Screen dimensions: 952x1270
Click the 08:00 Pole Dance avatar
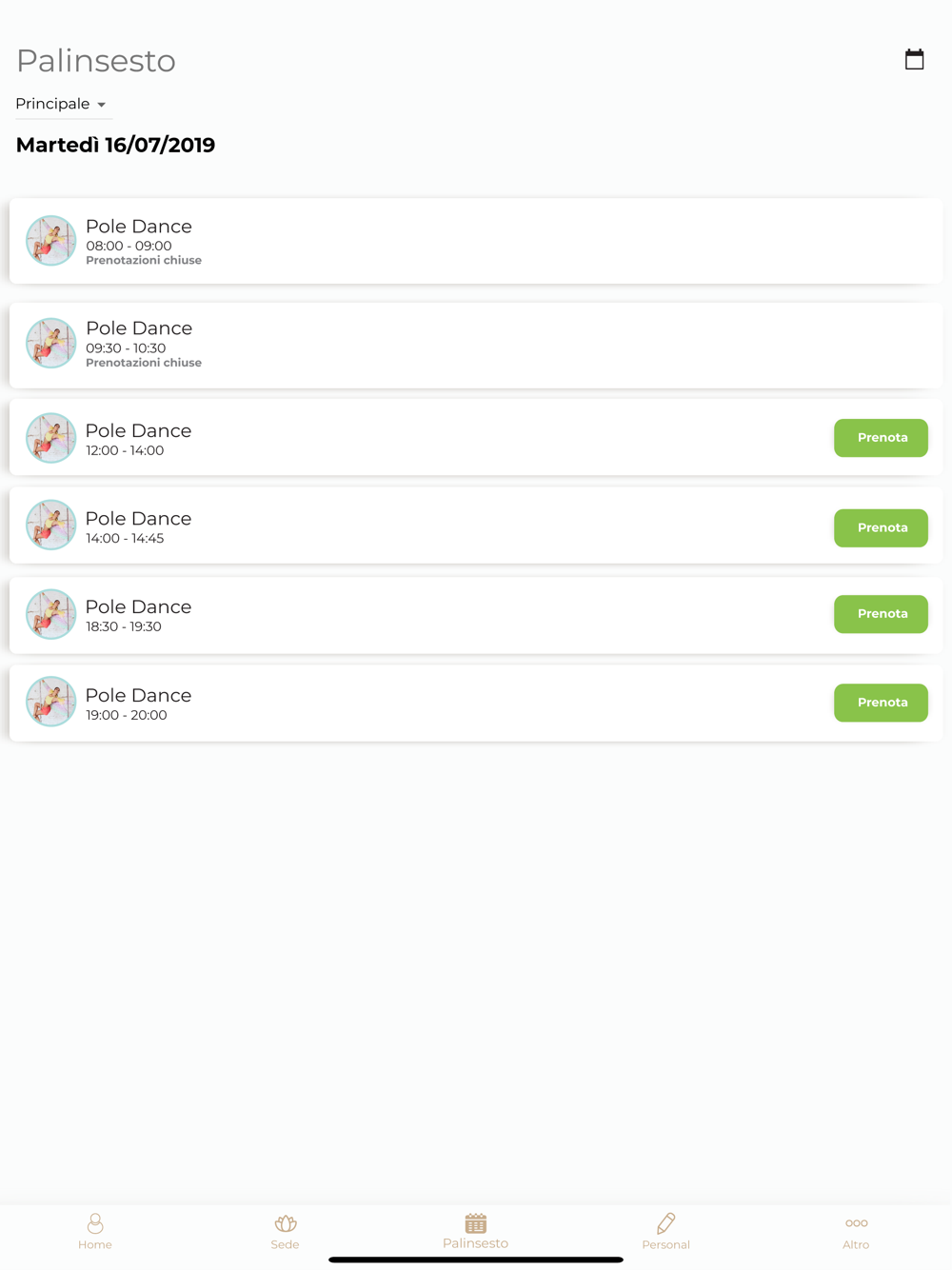[x=50, y=240]
